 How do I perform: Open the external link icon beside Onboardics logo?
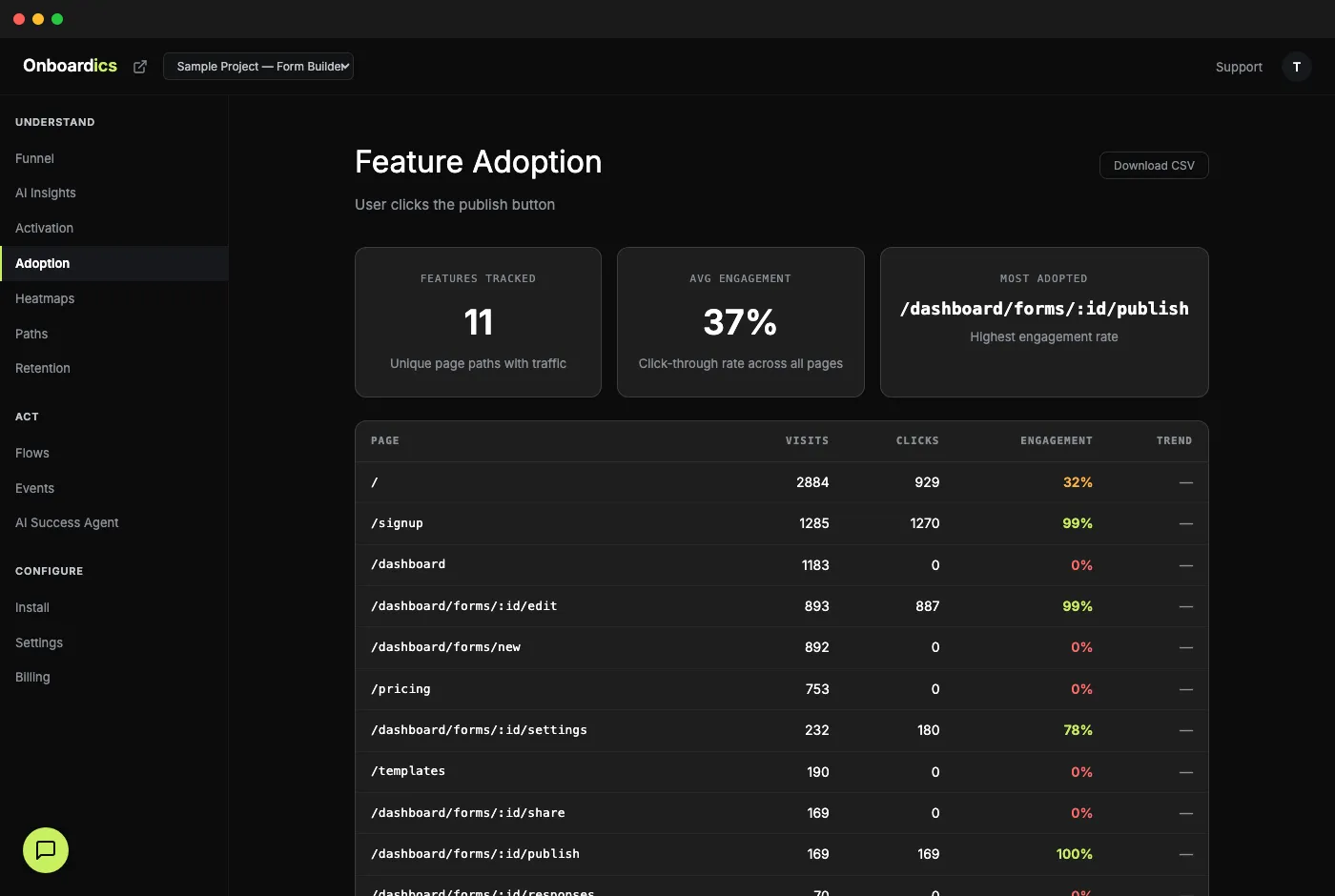(139, 66)
